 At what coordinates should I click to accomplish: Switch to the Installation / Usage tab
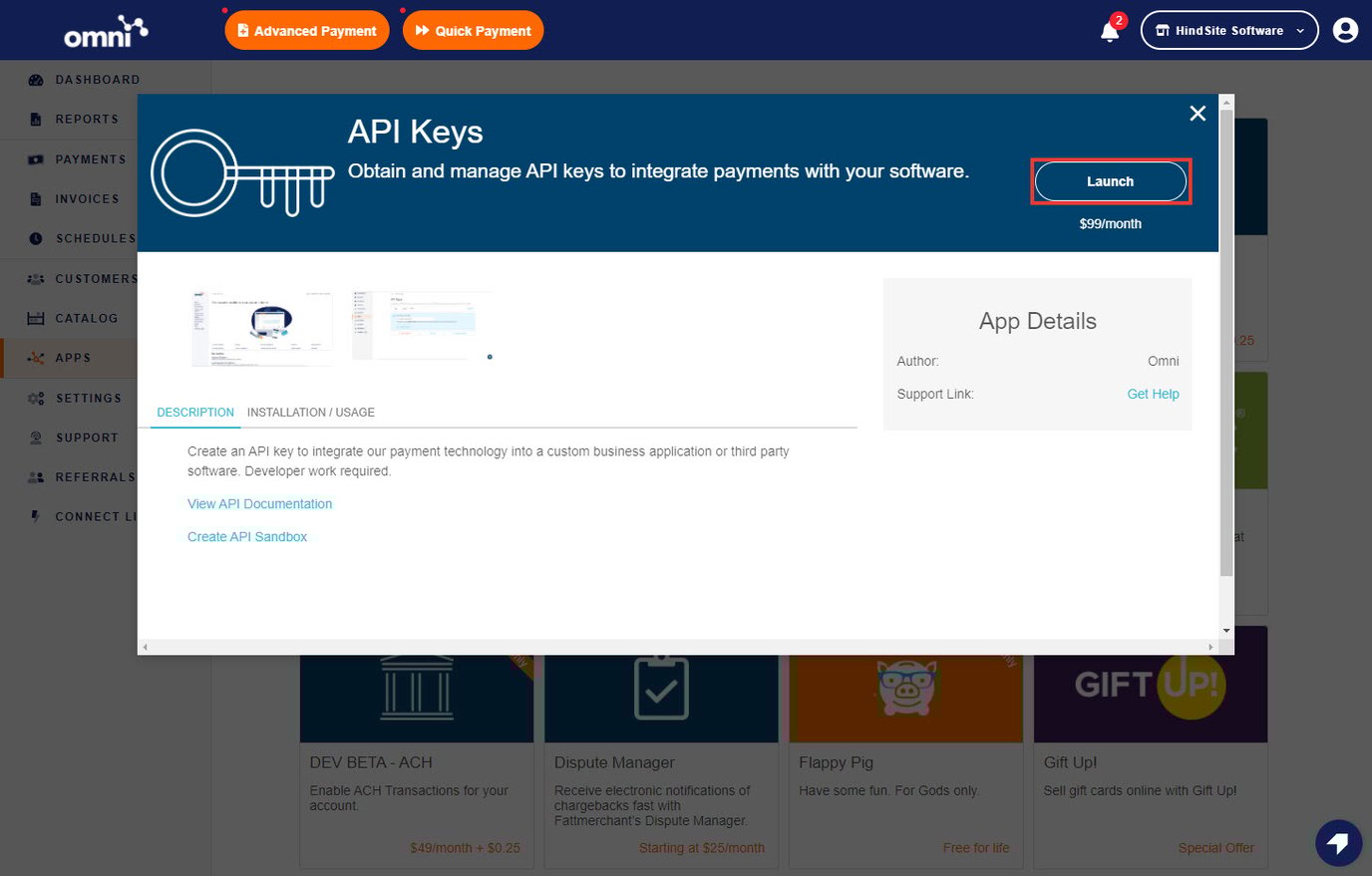click(x=310, y=412)
